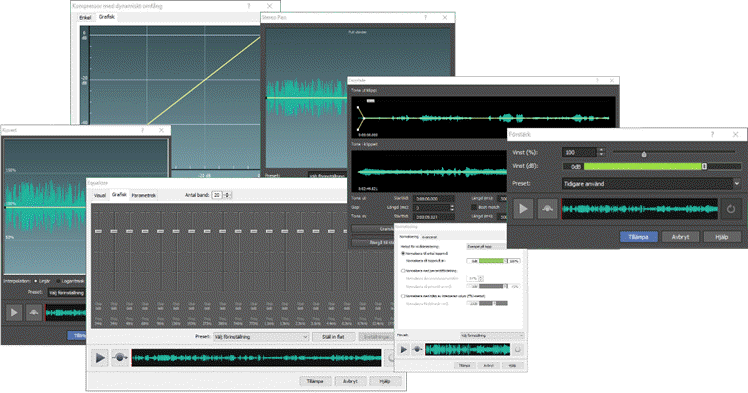Click Antal band value field in Equalizer
Image resolution: width=748 pixels, height=393 pixels.
tap(217, 195)
